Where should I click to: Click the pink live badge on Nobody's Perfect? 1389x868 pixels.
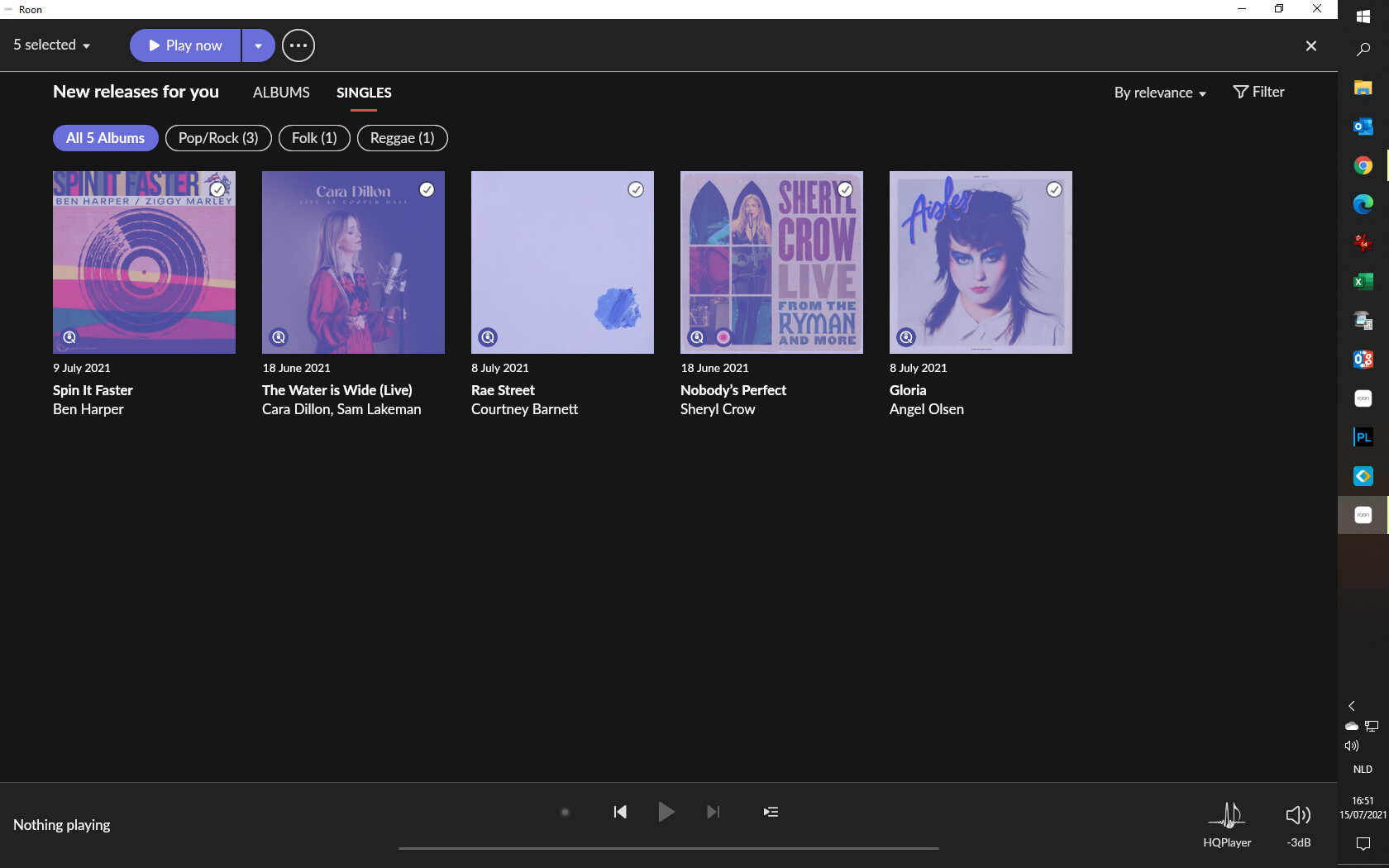(x=723, y=337)
